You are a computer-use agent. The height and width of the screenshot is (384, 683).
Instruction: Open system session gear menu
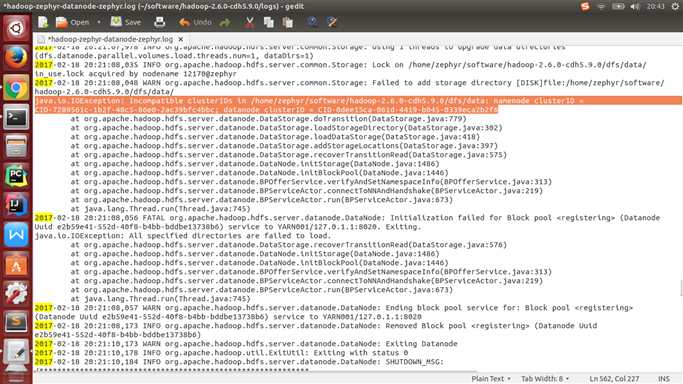pos(675,6)
